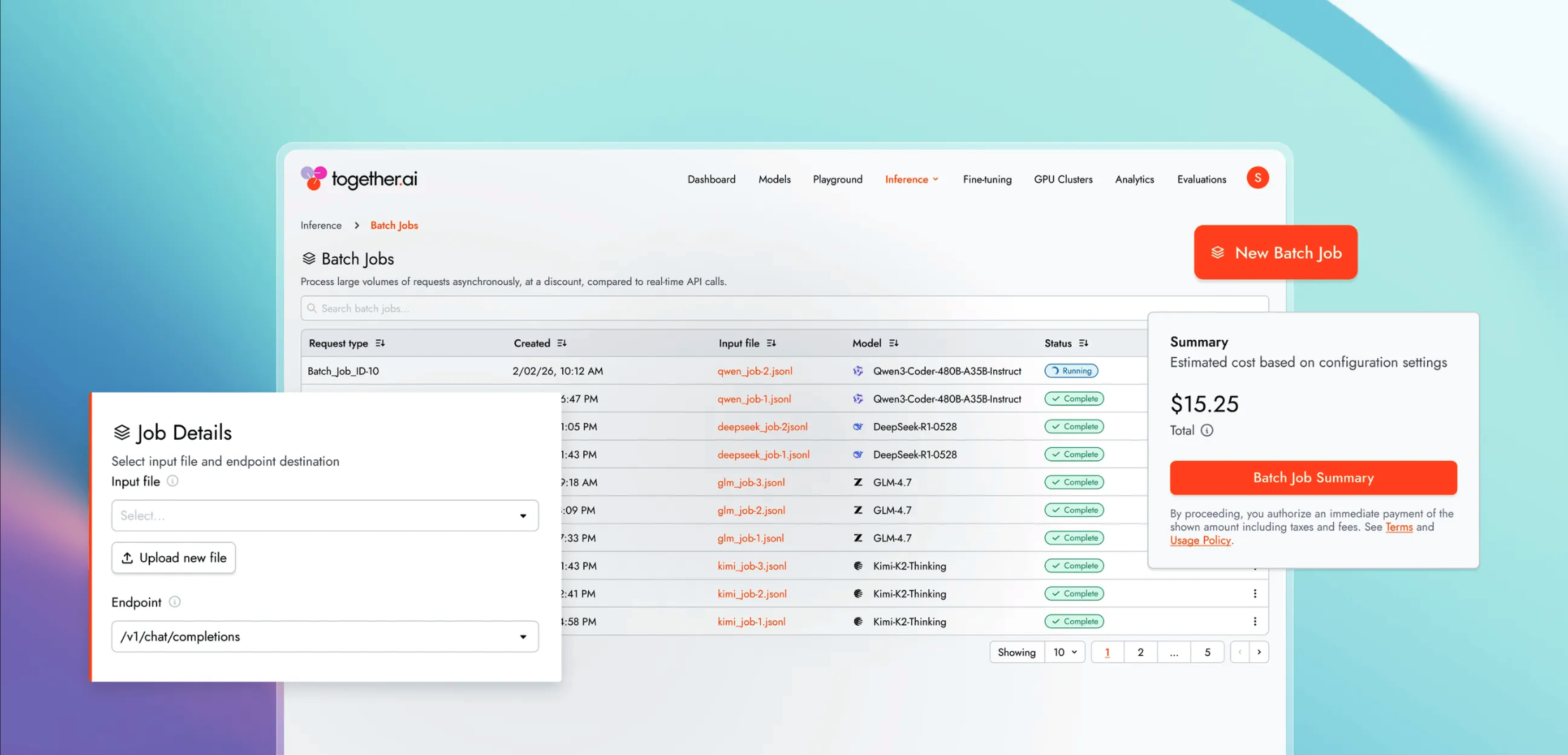This screenshot has height=755, width=1568.
Task: Open the Terms link
Action: point(1399,527)
